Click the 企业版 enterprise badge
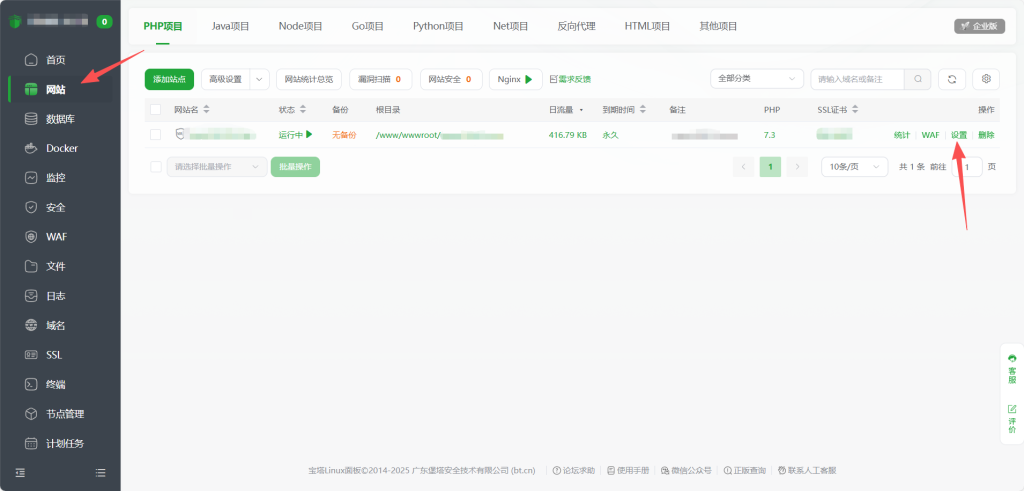Screen dimensions: 1024x491 (x=980, y=26)
